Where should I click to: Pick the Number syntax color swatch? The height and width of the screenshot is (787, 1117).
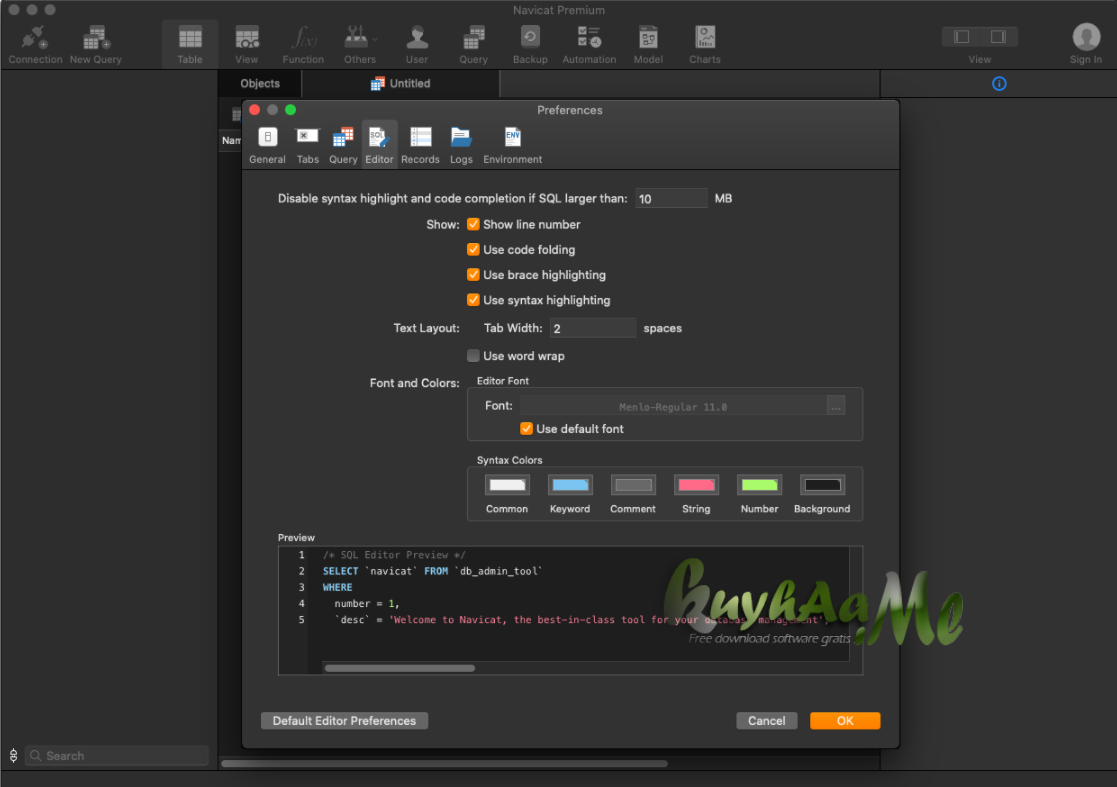759,485
